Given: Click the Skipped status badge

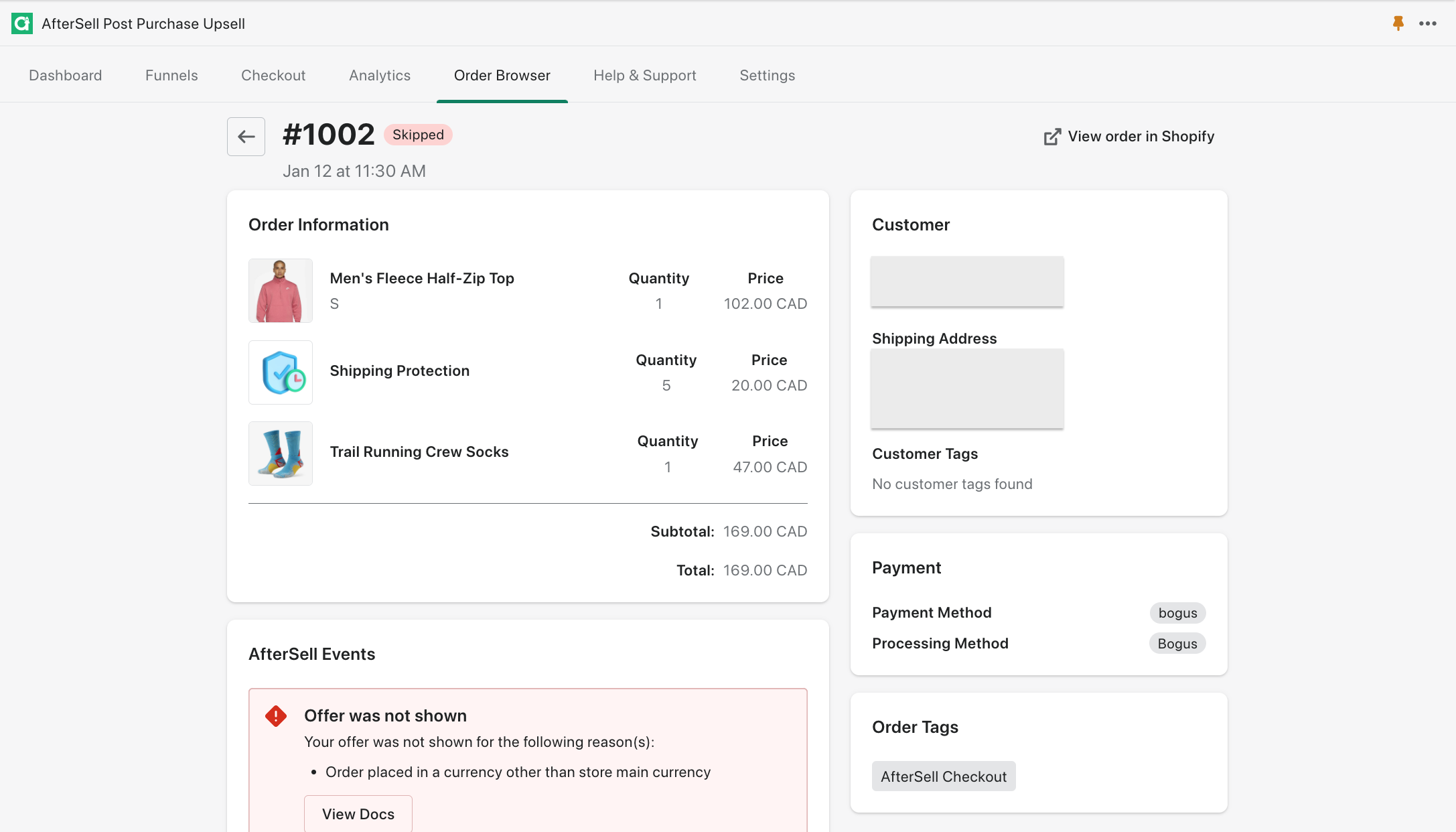Looking at the screenshot, I should click(x=418, y=135).
